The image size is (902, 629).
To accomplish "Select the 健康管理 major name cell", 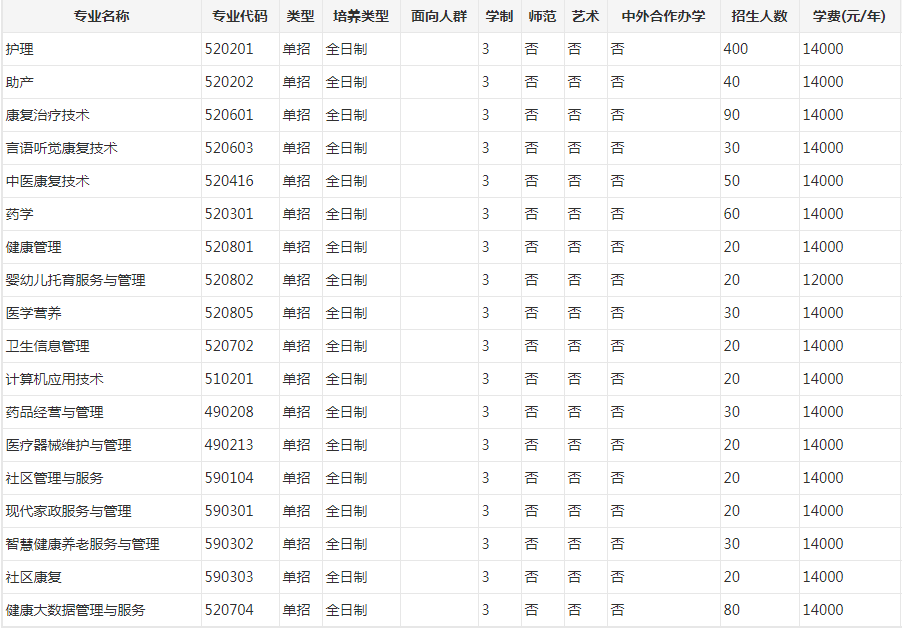I will [x=101, y=247].
